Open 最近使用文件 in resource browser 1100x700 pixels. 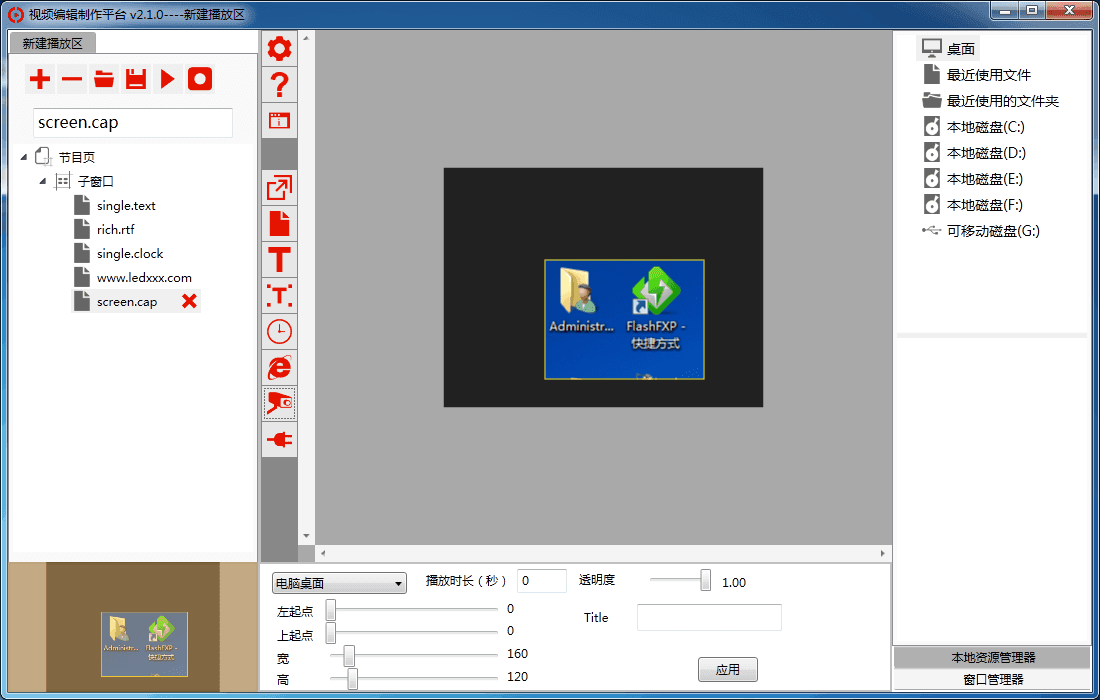pyautogui.click(x=977, y=74)
